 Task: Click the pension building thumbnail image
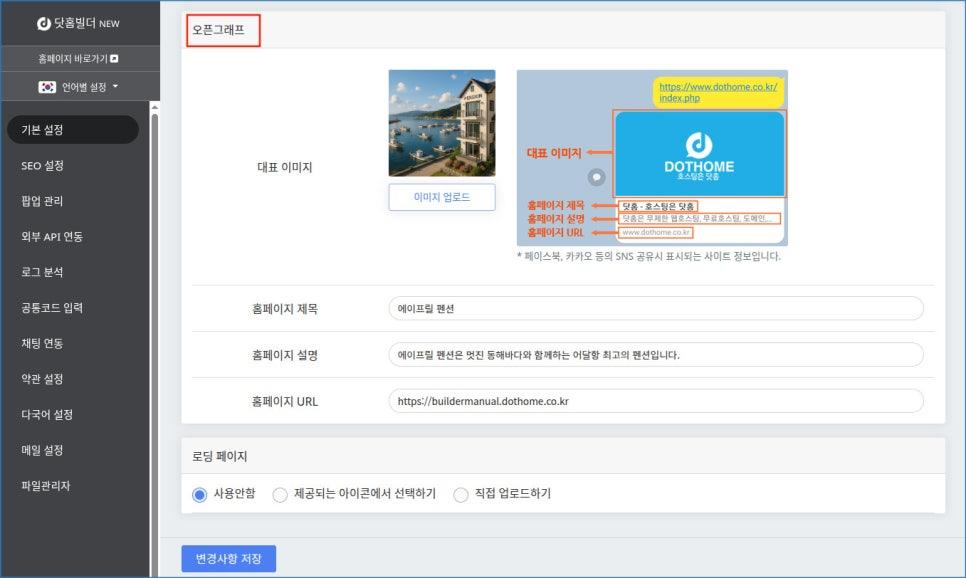click(x=442, y=123)
